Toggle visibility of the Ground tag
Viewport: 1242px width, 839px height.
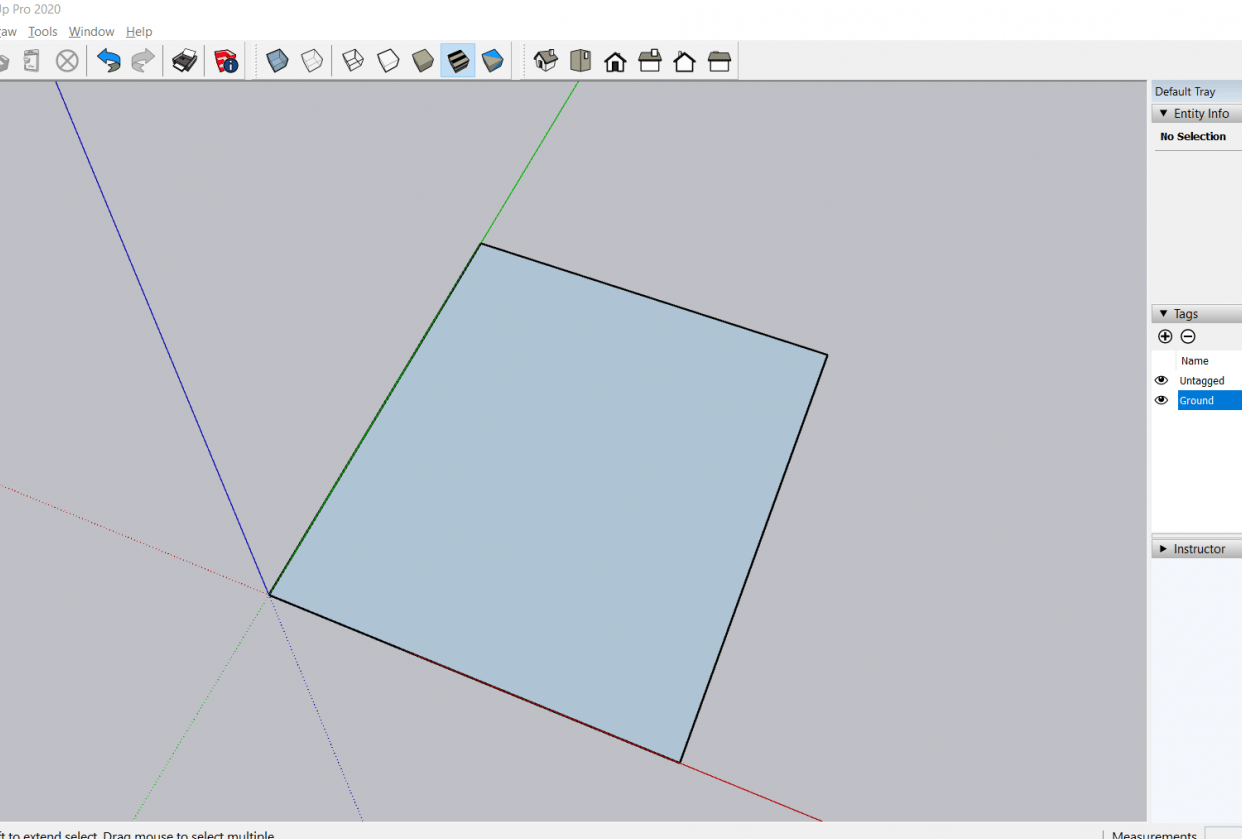point(1161,400)
